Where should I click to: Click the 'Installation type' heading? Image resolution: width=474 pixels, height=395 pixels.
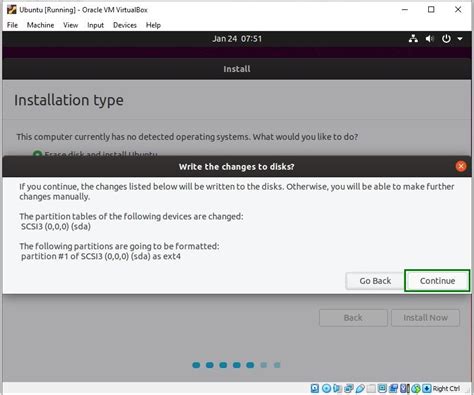69,100
